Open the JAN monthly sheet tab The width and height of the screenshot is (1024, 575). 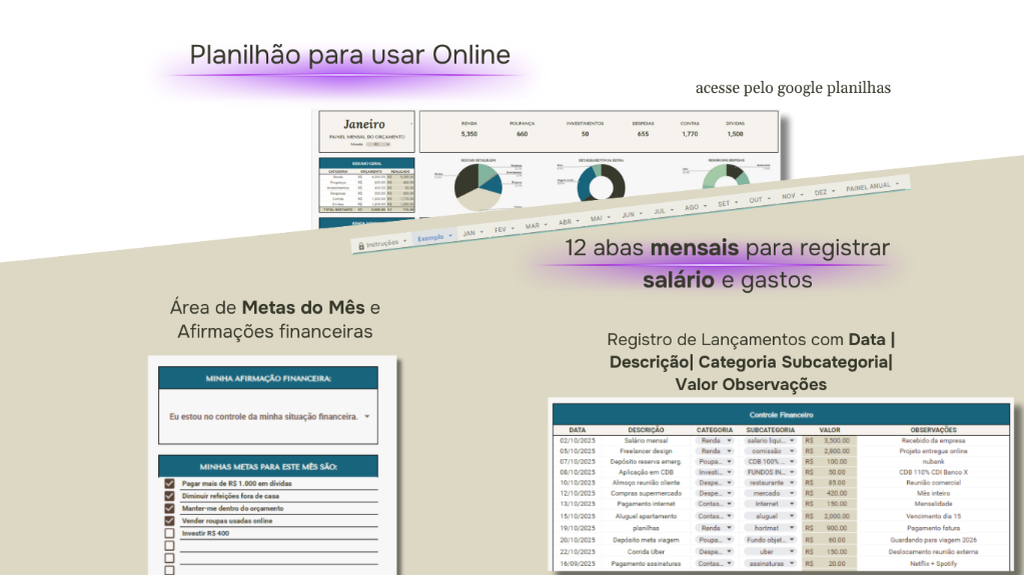click(470, 233)
